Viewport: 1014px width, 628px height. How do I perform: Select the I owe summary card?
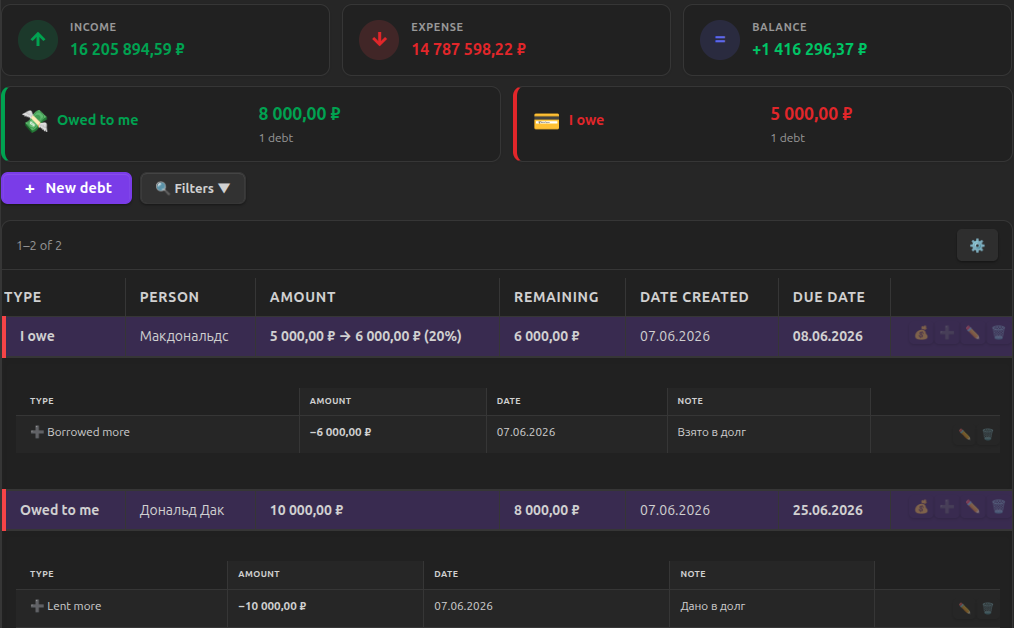point(762,124)
